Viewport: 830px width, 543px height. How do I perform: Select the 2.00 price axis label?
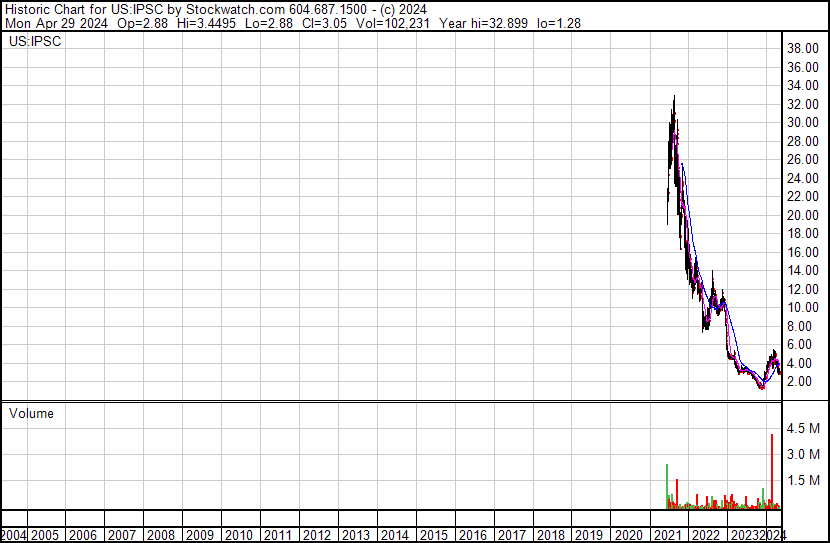click(801, 382)
